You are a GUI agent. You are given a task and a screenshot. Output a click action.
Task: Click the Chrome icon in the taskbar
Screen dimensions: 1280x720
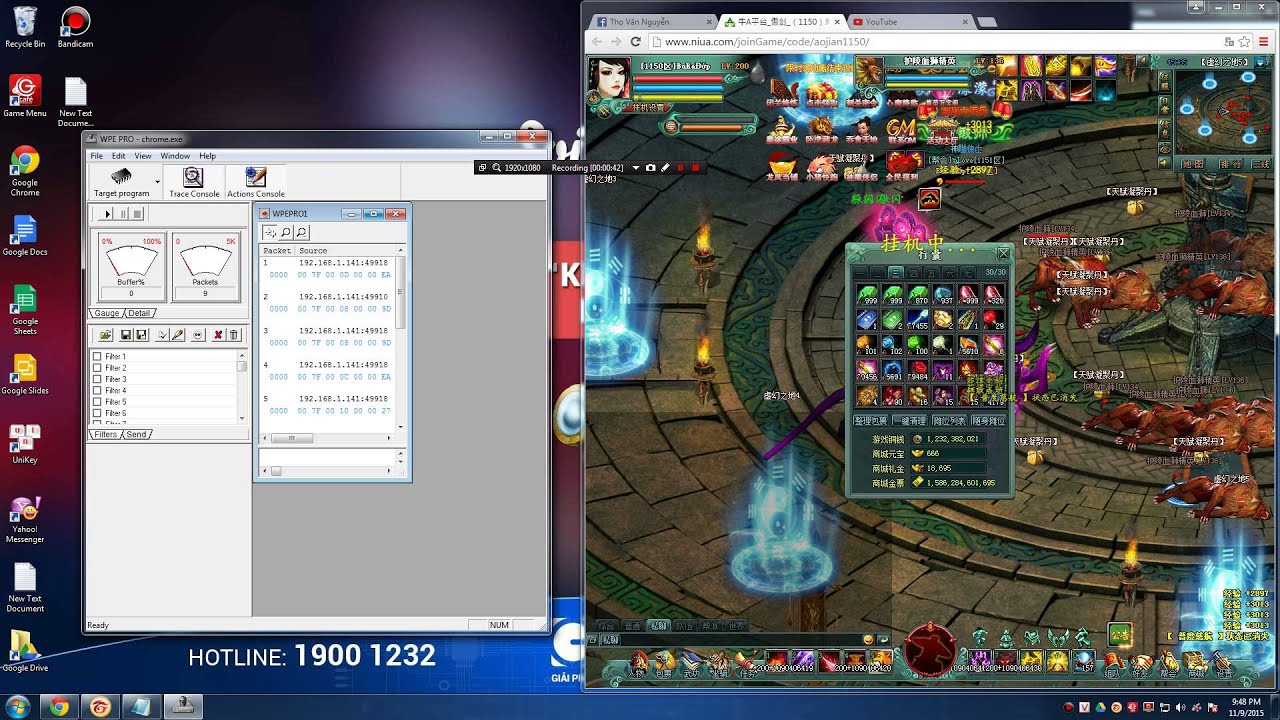(58, 707)
